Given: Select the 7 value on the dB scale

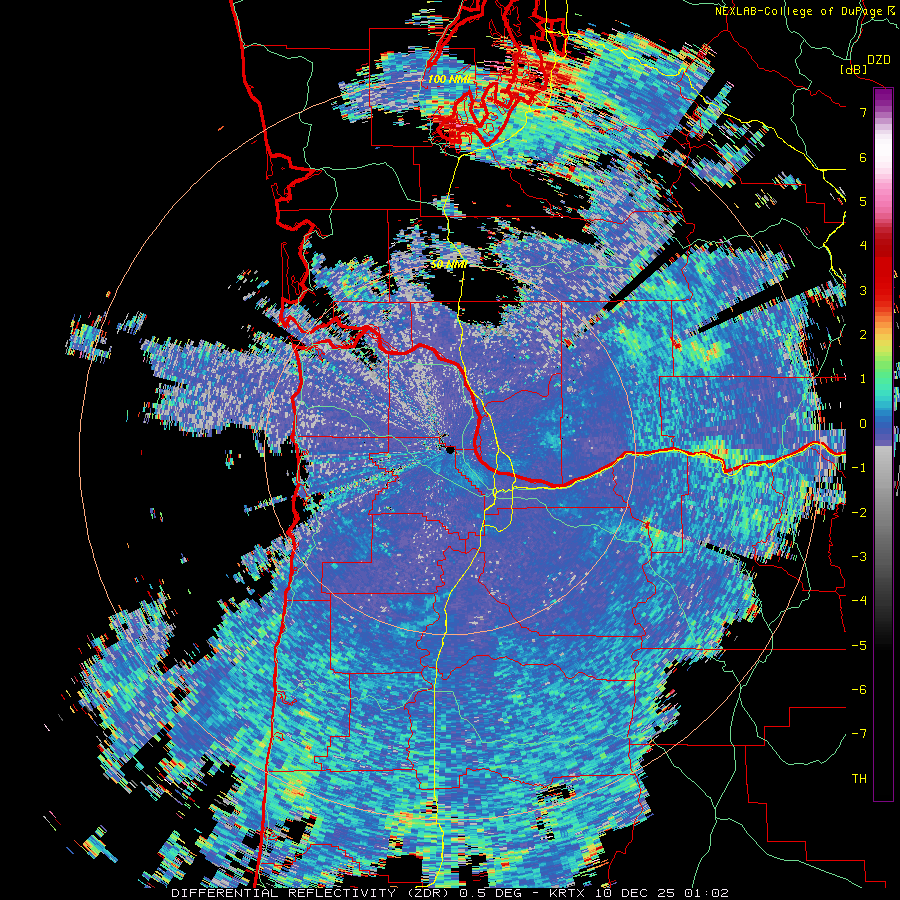Looking at the screenshot, I should coord(863,112).
